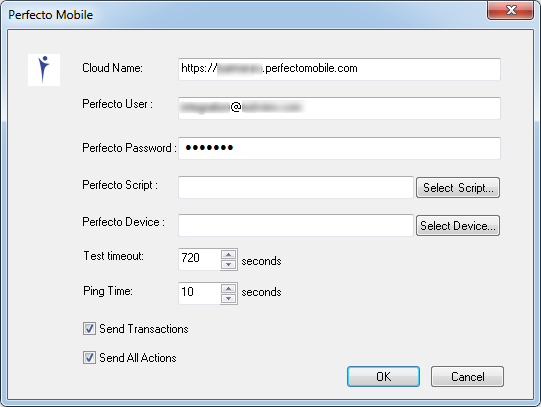Open the Select Script browser
Viewport: 541px width, 407px height.
(458, 188)
